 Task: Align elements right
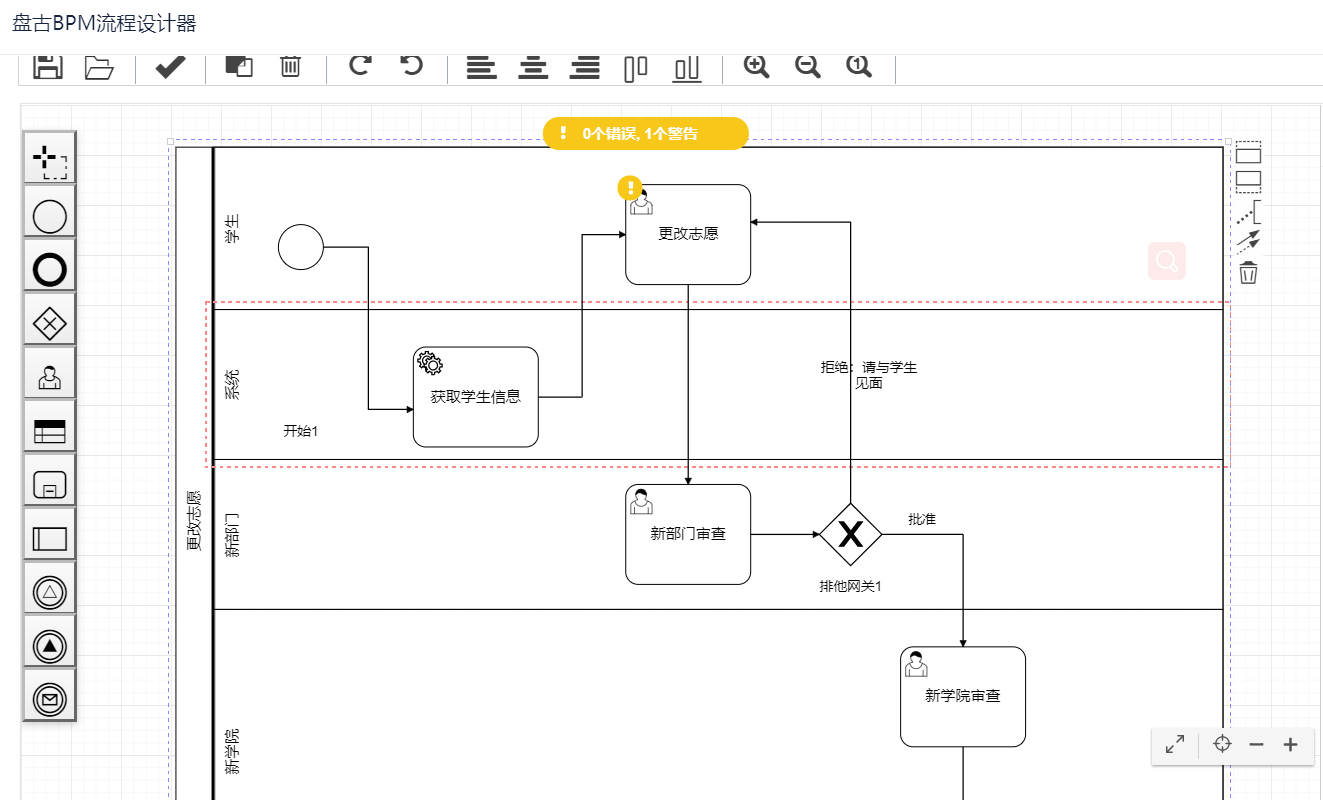pyautogui.click(x=584, y=68)
